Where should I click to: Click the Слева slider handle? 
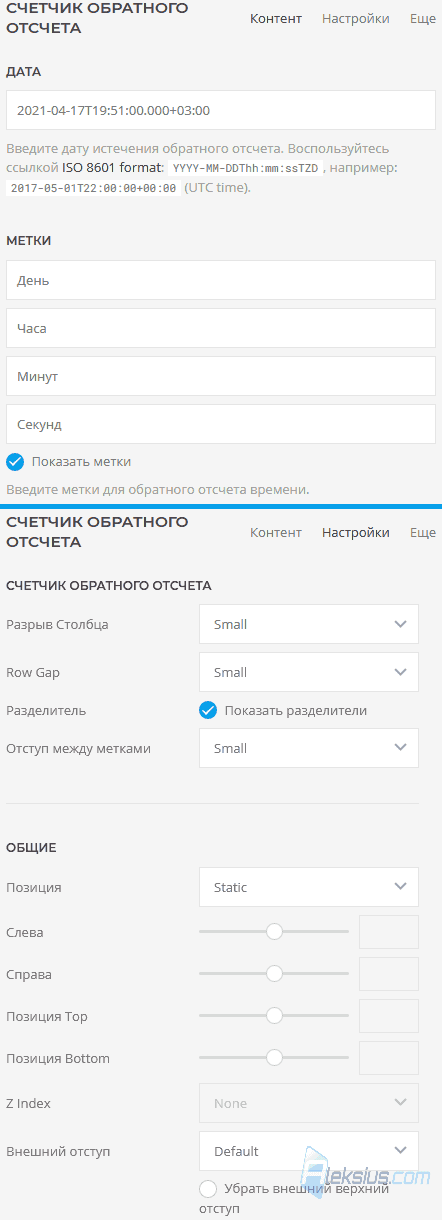pyautogui.click(x=274, y=932)
